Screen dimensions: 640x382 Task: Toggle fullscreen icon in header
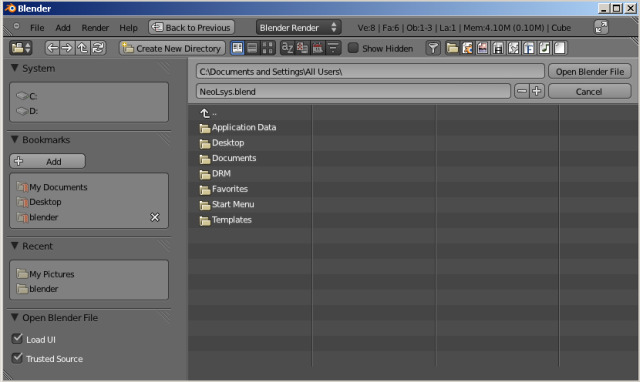coord(601,27)
